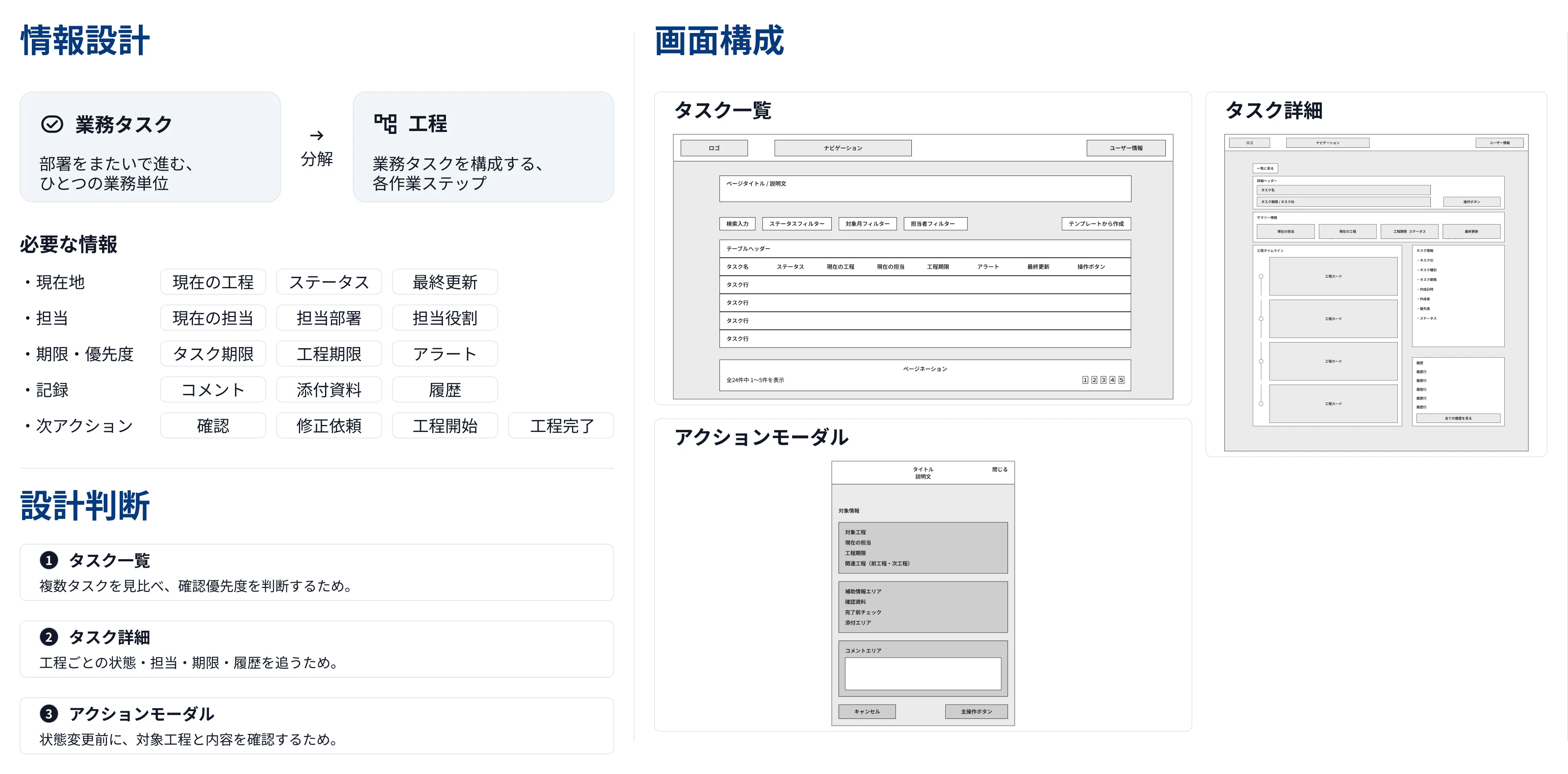The width and height of the screenshot is (1568, 774).
Task: Click ロゴ box in タスク一覧 wireframe
Action: pyautogui.click(x=714, y=148)
